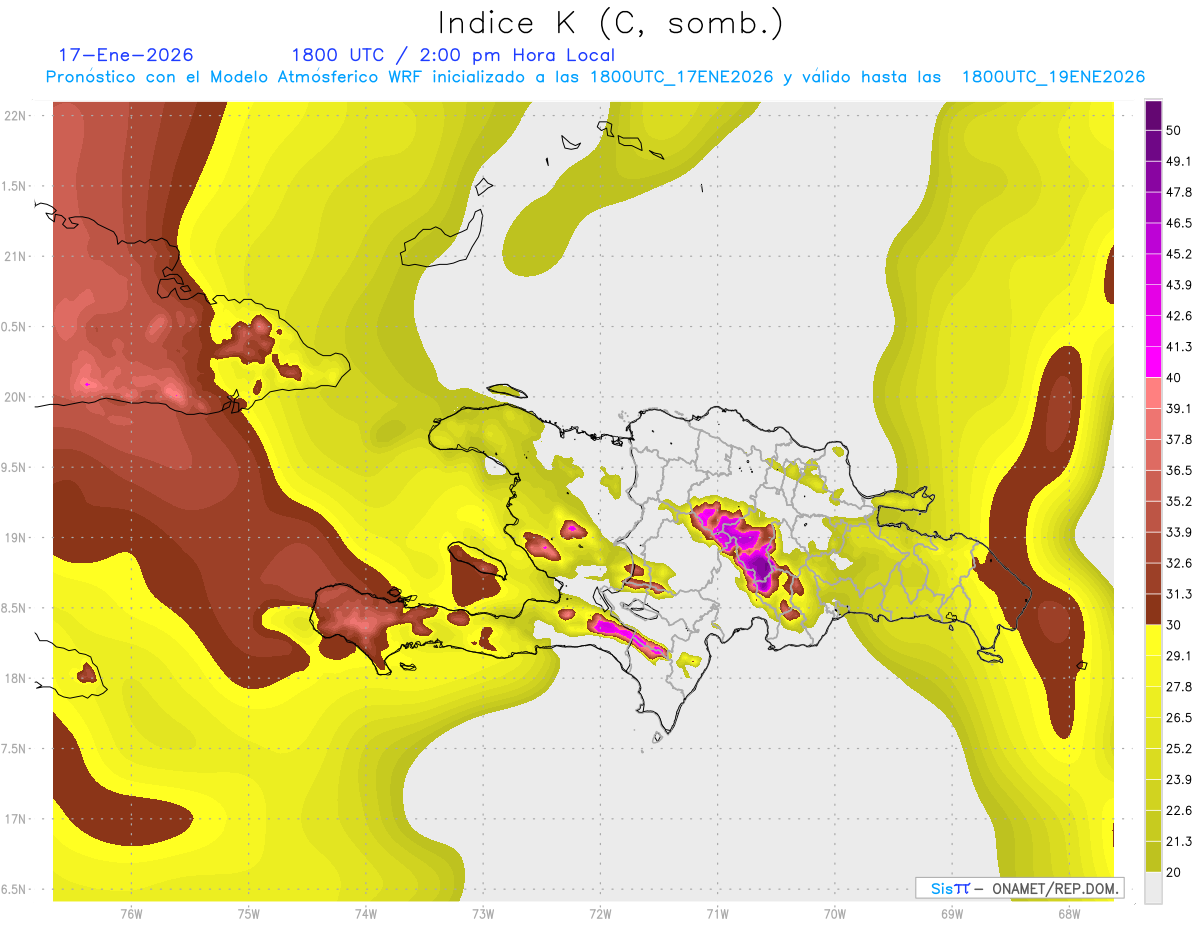Click the colorbar value "37.8"
The height and width of the screenshot is (927, 1200).
(x=1179, y=440)
